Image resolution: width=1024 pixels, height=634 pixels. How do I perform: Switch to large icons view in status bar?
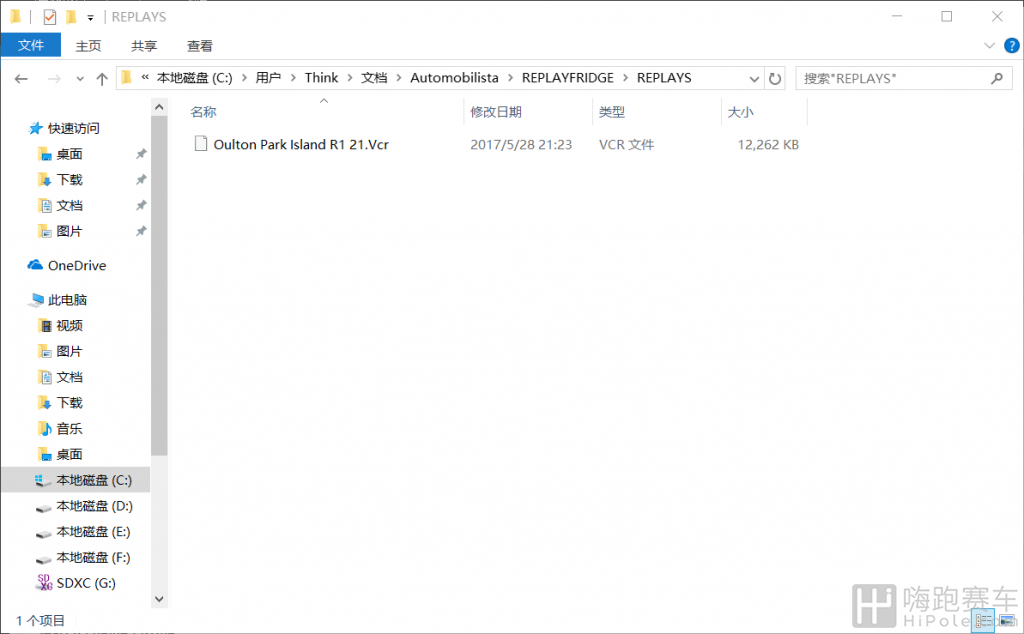tap(1007, 620)
